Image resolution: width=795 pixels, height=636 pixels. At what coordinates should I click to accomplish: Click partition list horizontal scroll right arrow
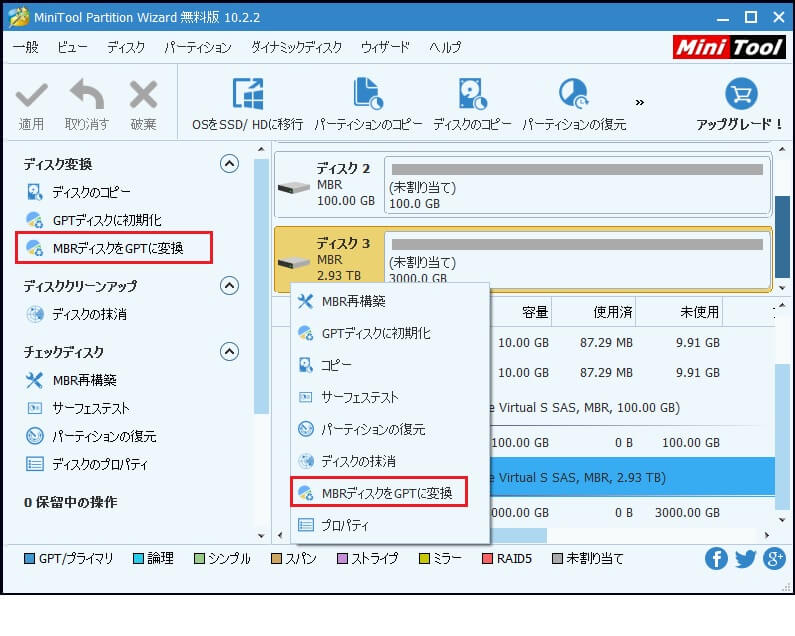click(x=767, y=535)
